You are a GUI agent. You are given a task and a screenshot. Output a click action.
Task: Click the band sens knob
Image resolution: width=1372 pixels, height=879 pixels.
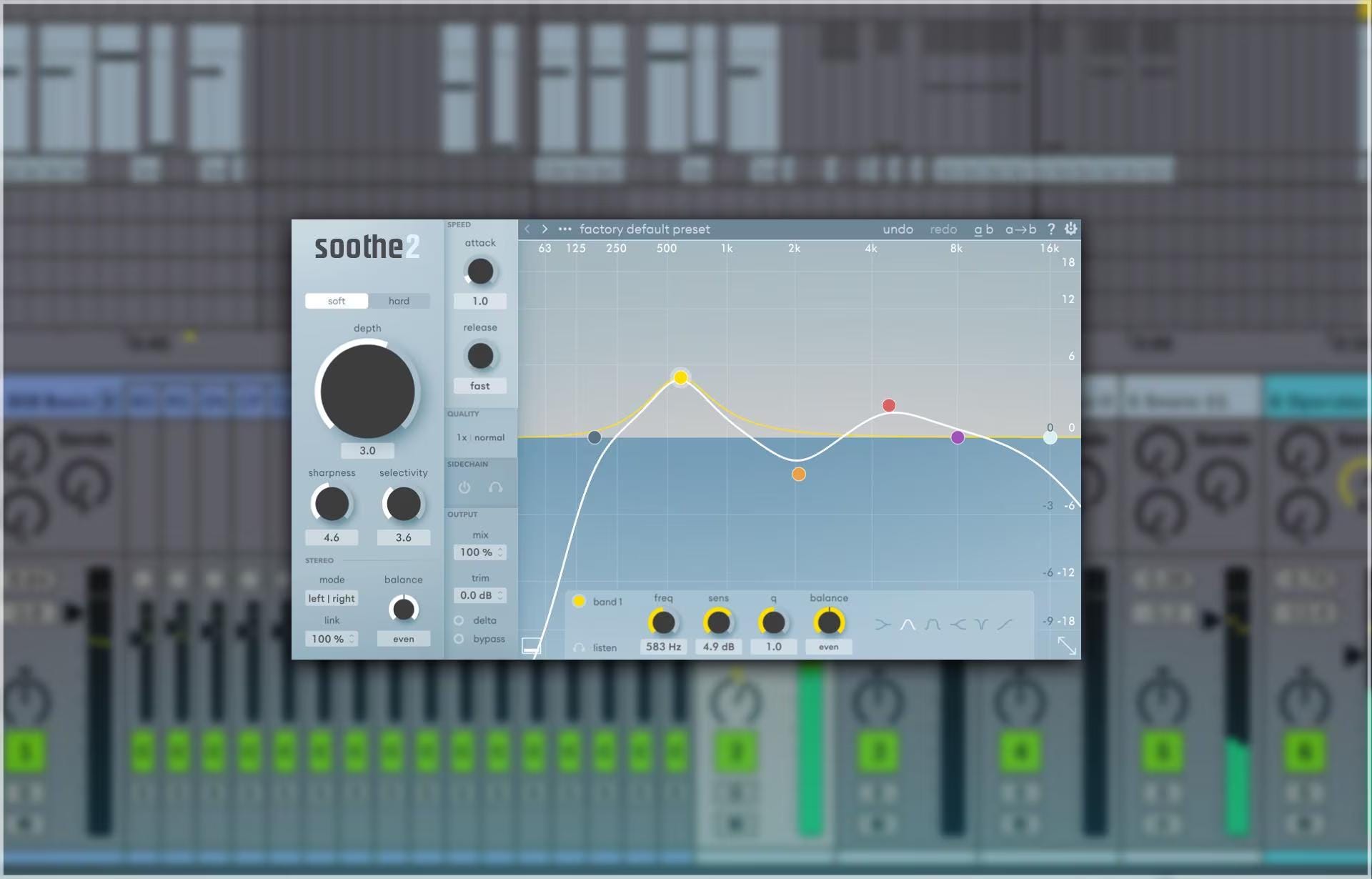click(718, 622)
